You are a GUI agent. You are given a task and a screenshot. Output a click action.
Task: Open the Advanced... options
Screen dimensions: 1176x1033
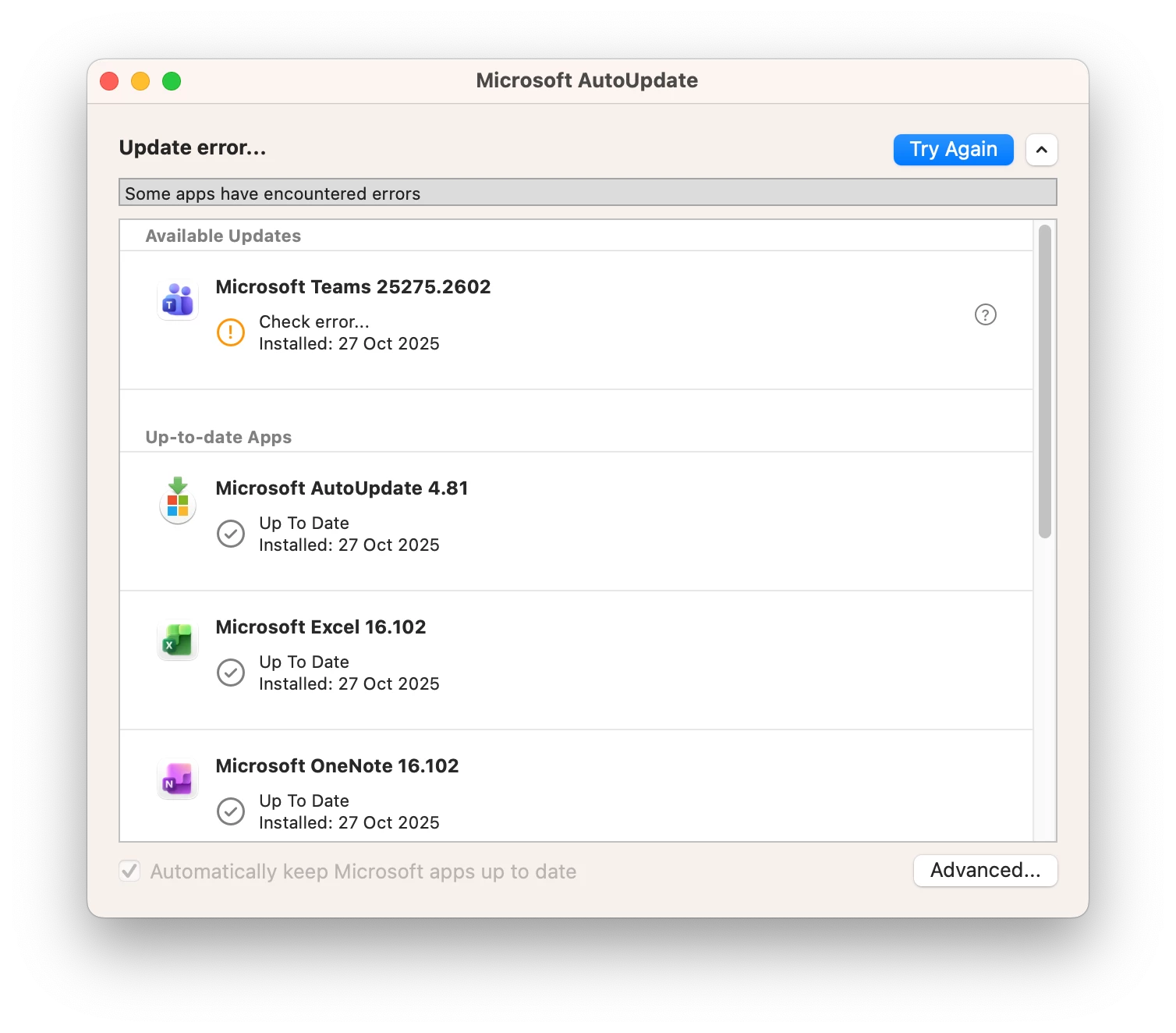(x=986, y=871)
